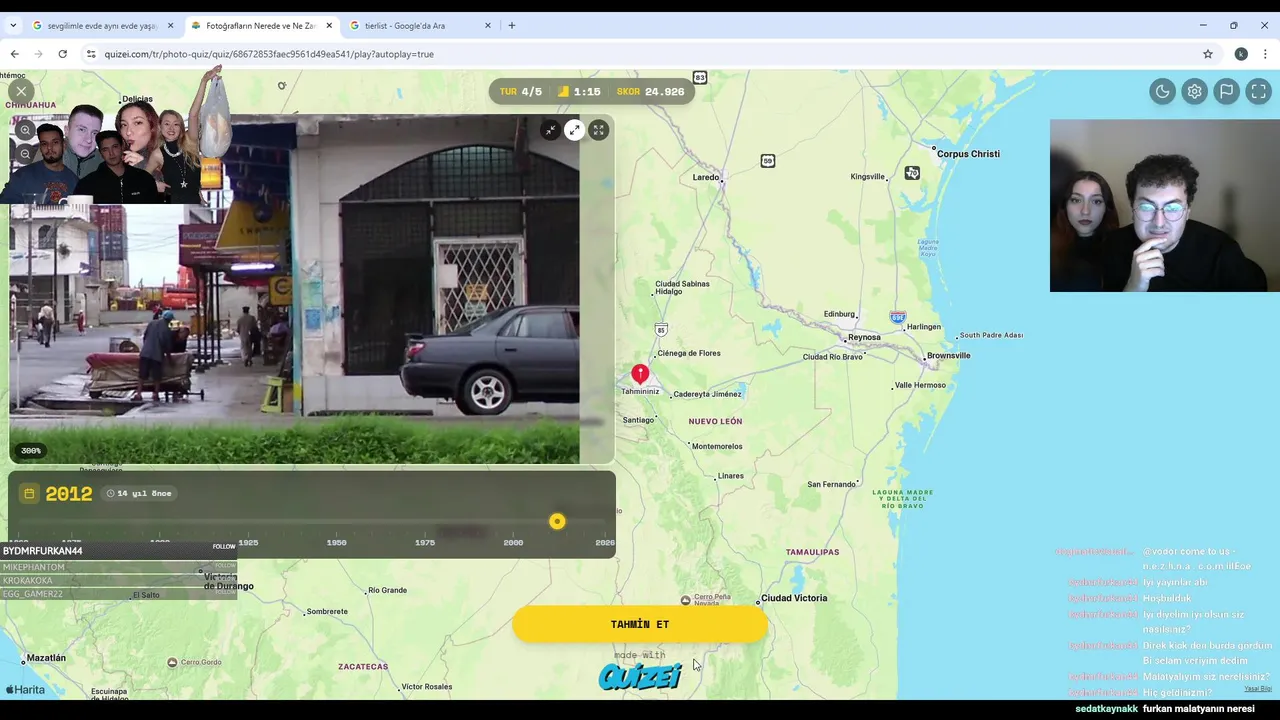Open Chrome three-dot menu
Screen dimensions: 1280x720
pyautogui.click(x=1266, y=54)
